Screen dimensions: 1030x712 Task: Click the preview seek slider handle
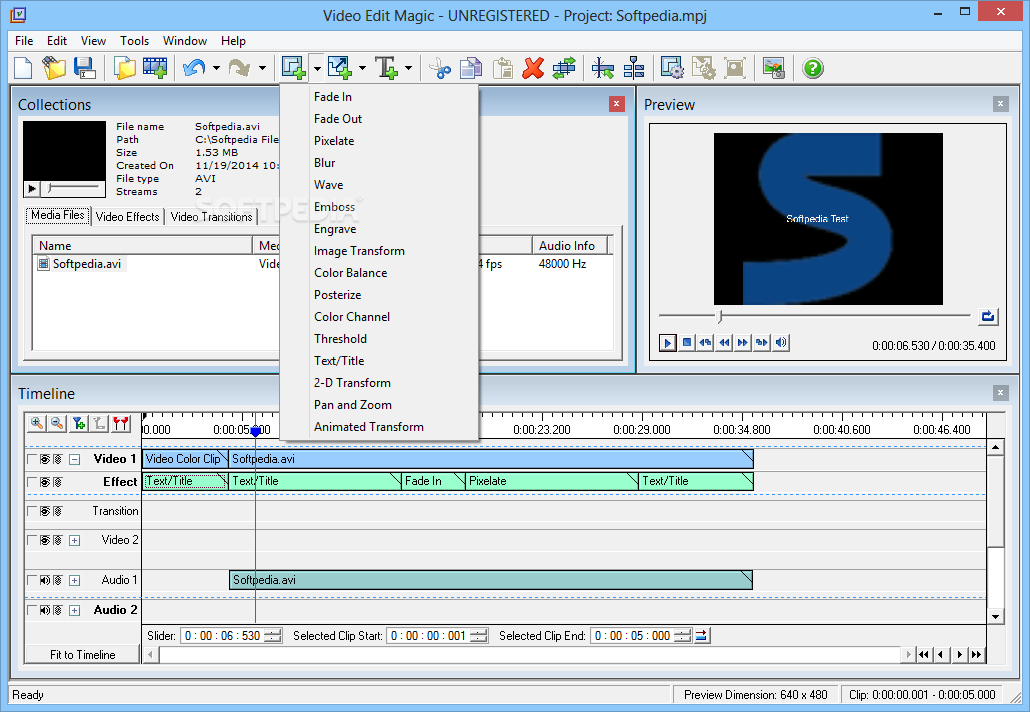(720, 317)
